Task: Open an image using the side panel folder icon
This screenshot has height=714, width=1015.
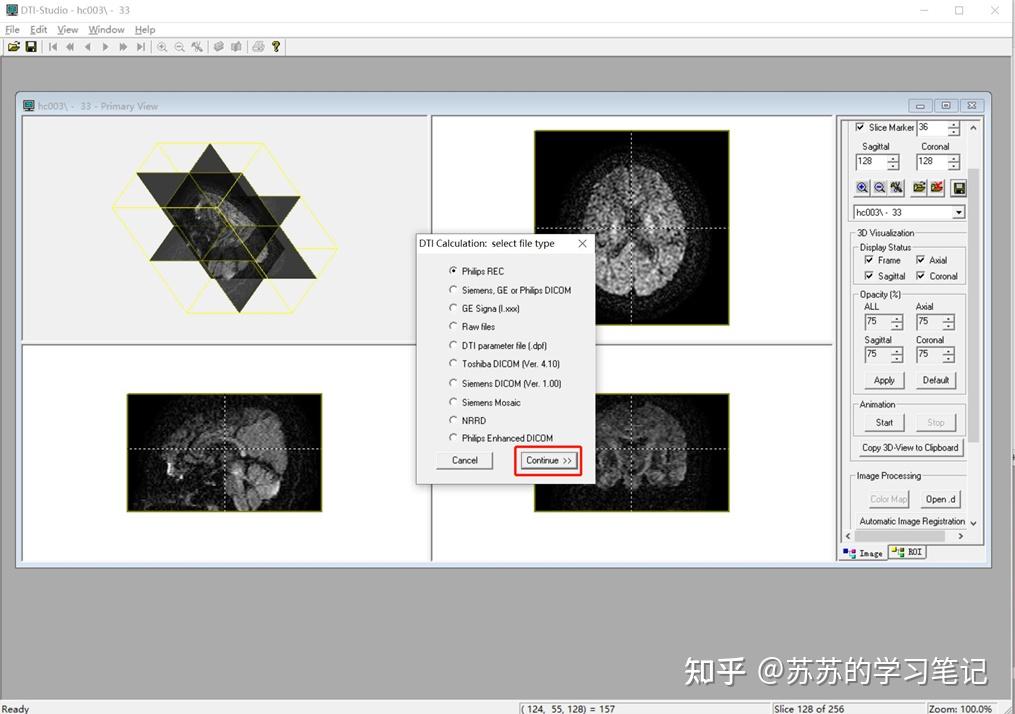Action: pyautogui.click(x=920, y=187)
